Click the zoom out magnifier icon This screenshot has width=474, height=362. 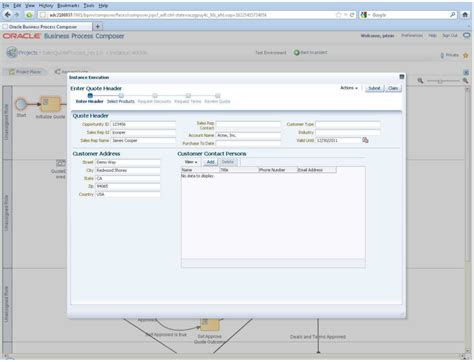pos(420,81)
